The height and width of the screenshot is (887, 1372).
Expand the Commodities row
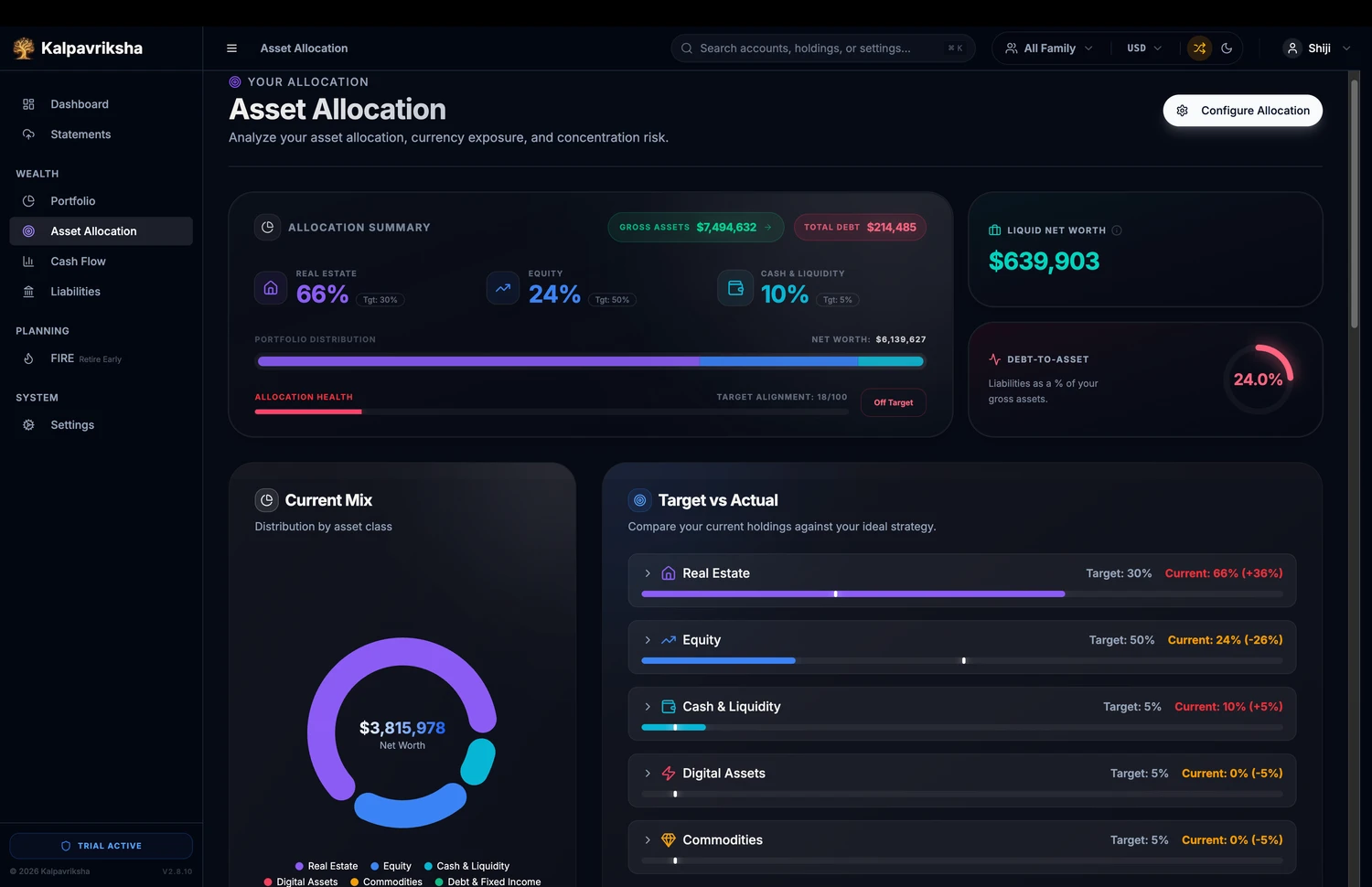pyautogui.click(x=648, y=840)
